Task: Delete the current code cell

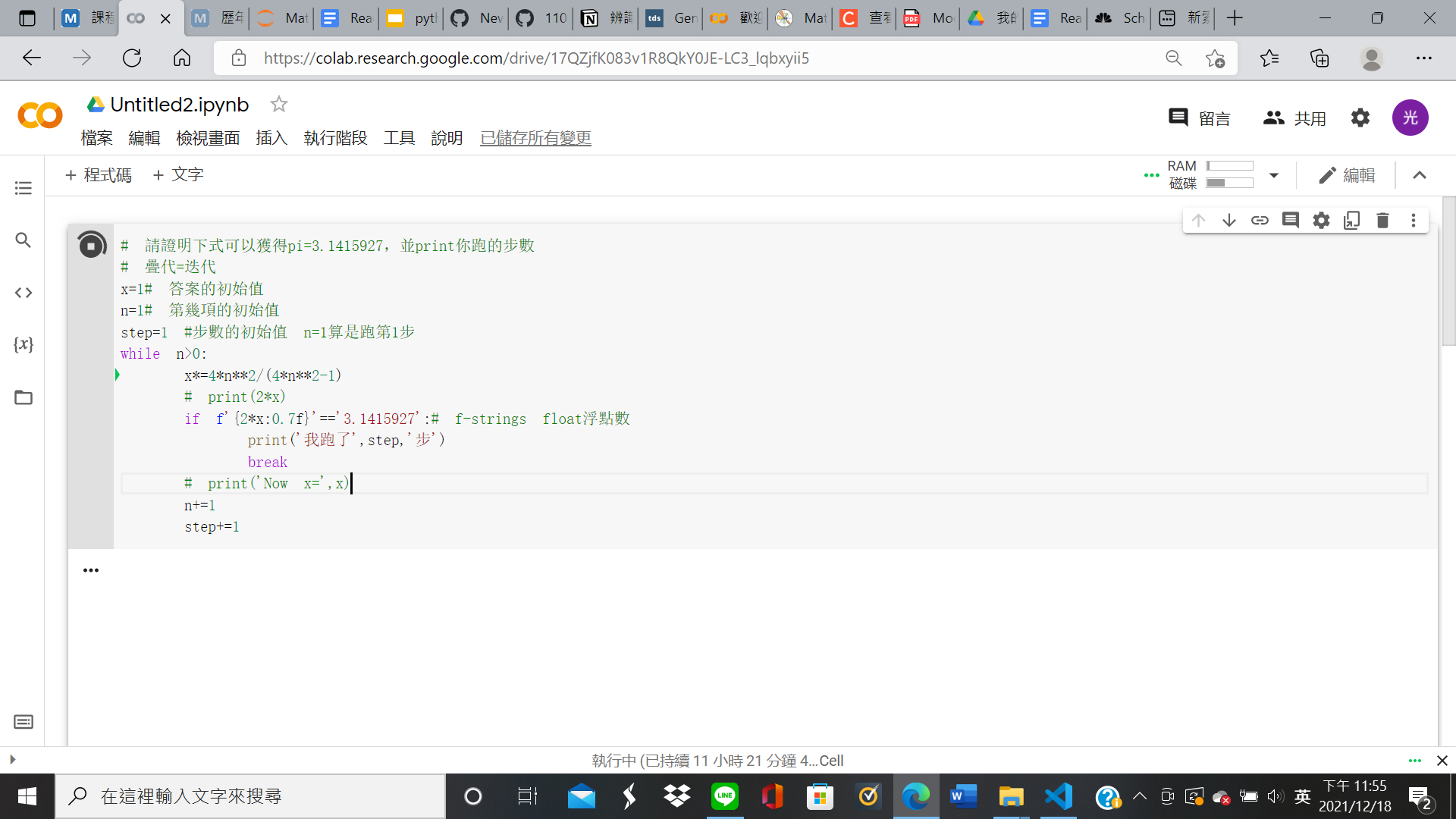Action: tap(1382, 220)
